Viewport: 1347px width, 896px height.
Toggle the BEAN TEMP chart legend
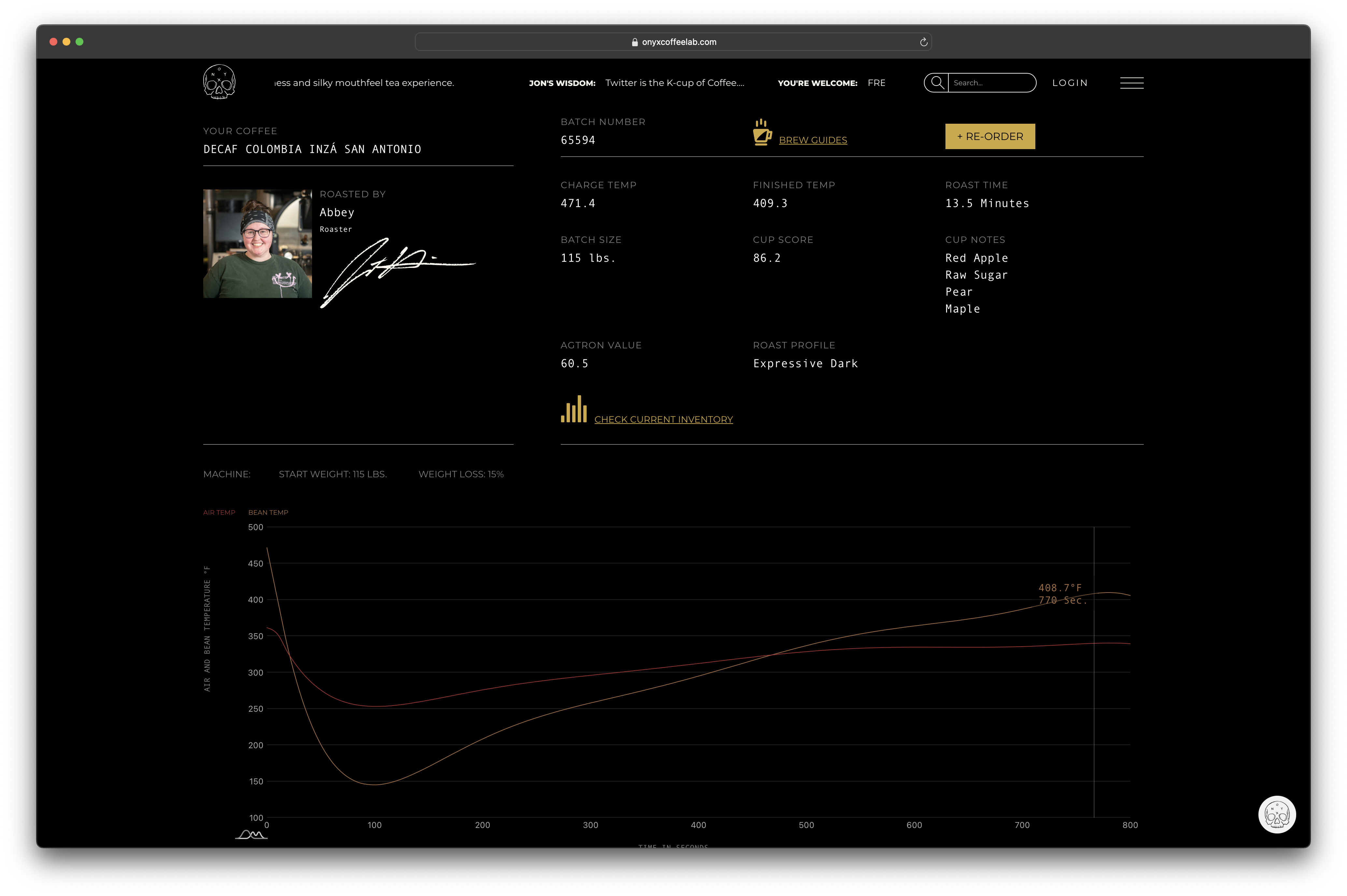(268, 512)
